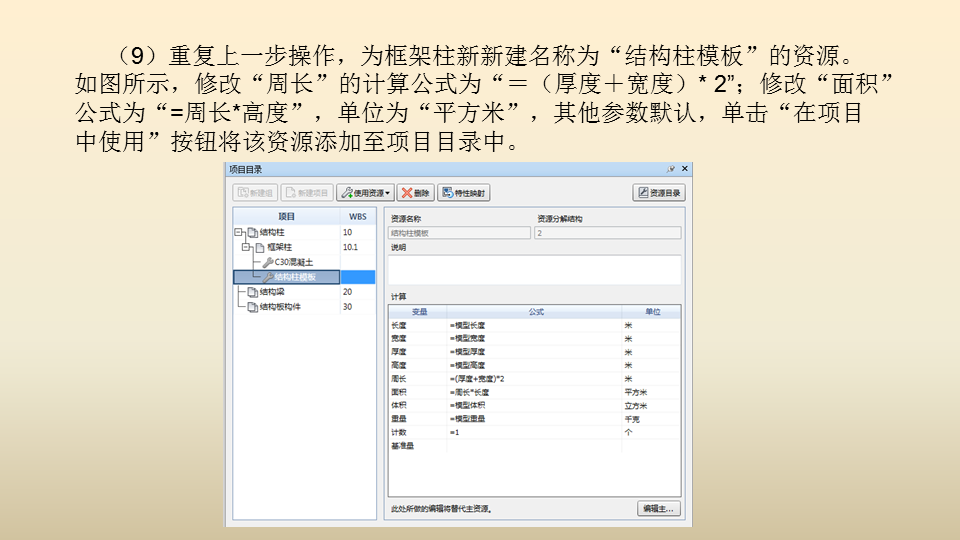The height and width of the screenshot is (540, 960).
Task: Click the wrench icon beside C30混凝土
Action: [268, 262]
